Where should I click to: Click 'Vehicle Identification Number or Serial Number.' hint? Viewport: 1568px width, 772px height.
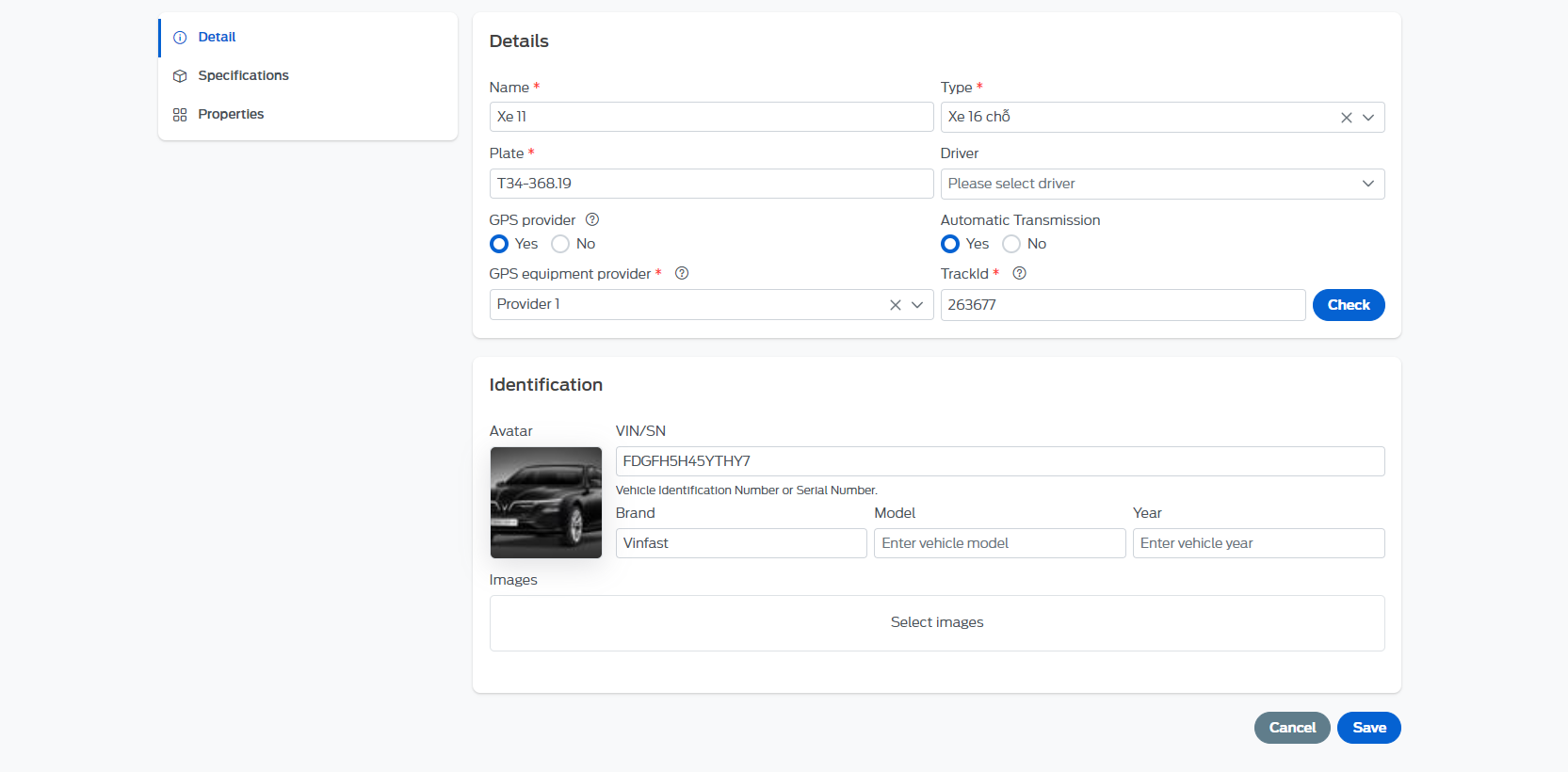tap(747, 491)
